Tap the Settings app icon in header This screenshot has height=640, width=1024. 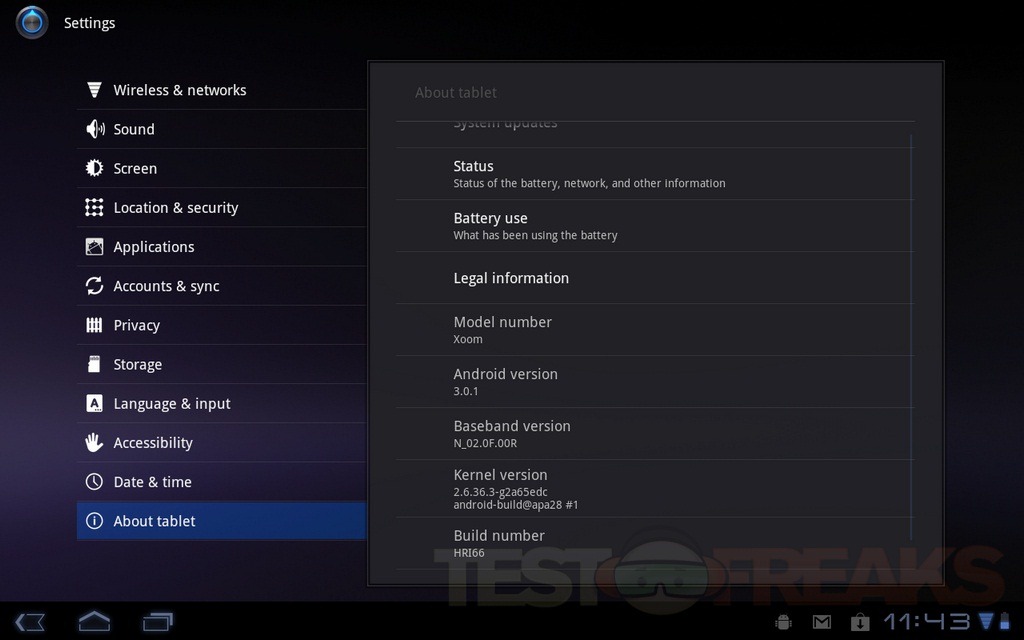32,22
